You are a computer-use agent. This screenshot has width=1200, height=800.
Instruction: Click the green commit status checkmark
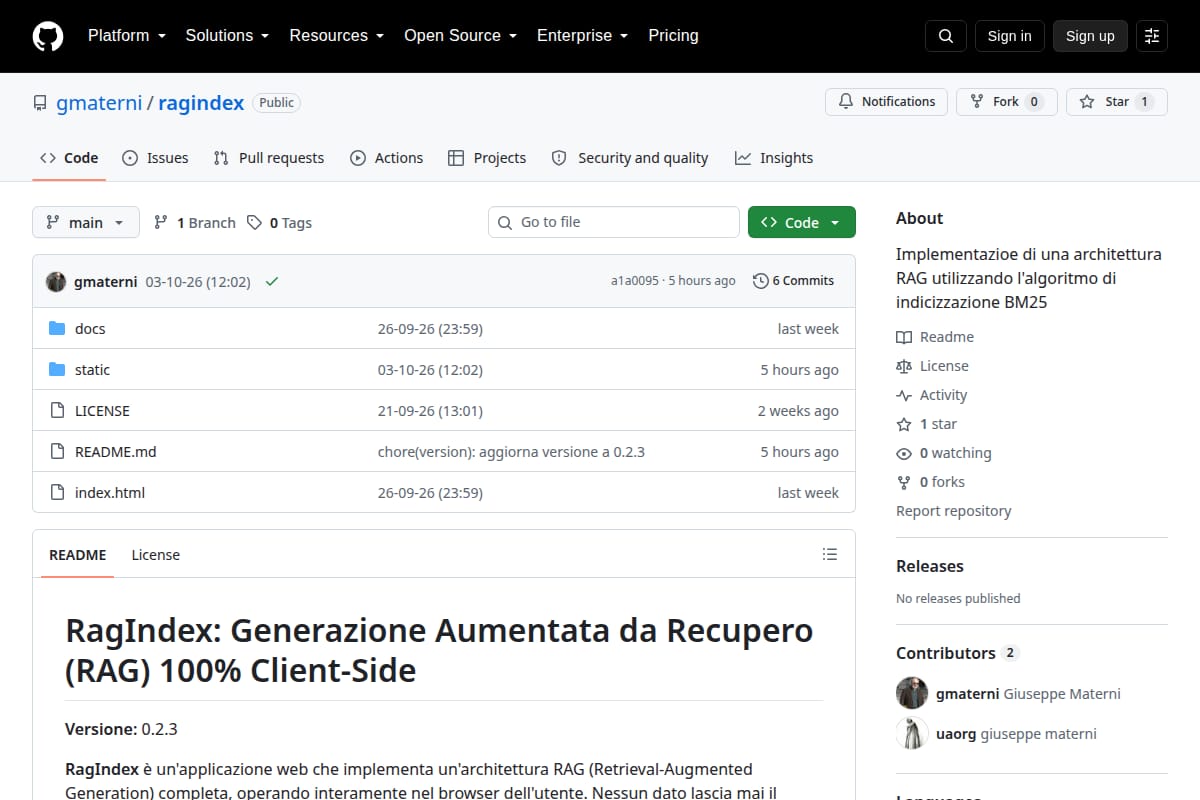pos(271,281)
